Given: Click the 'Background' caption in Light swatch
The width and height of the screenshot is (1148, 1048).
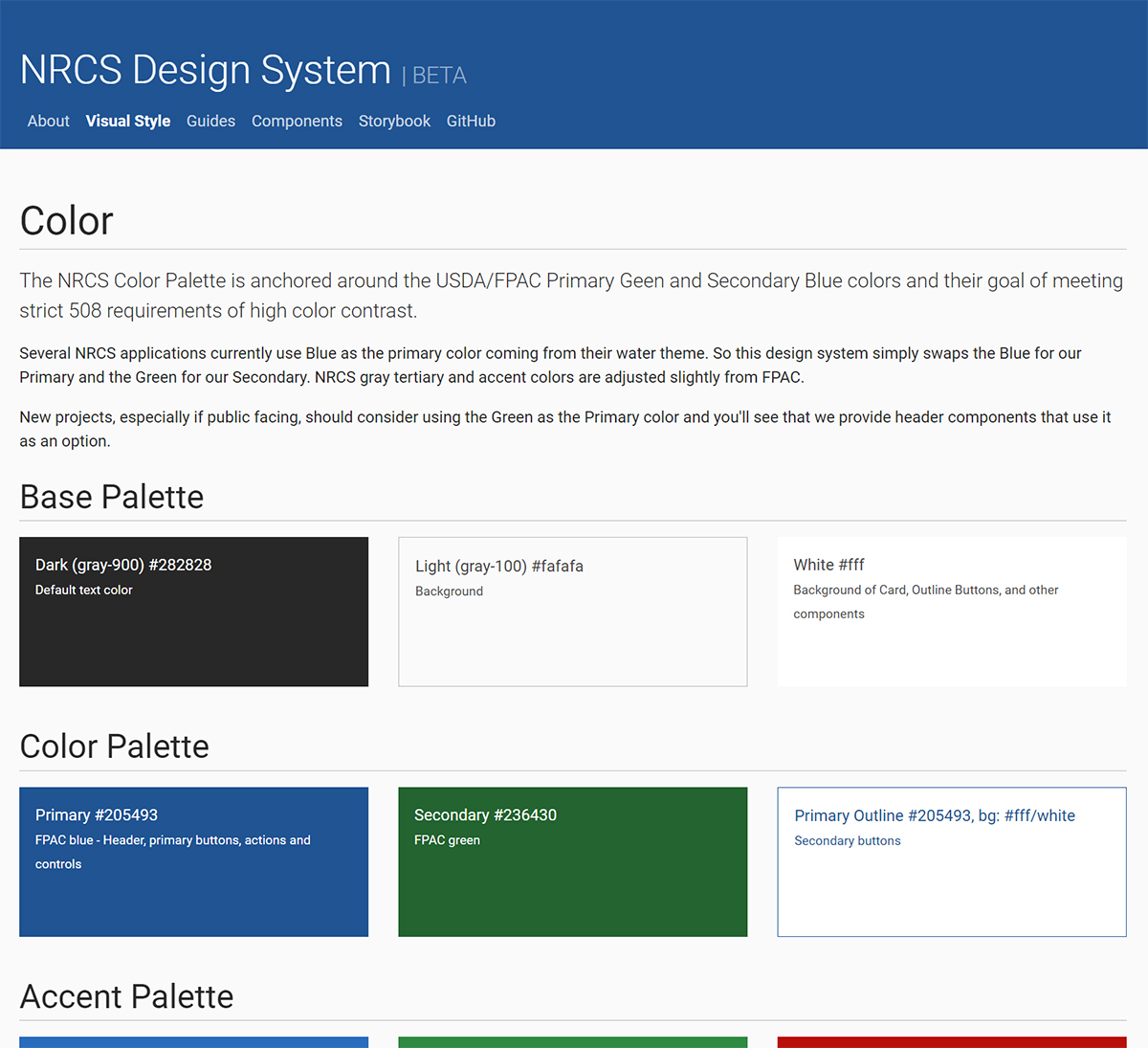Looking at the screenshot, I should [449, 591].
